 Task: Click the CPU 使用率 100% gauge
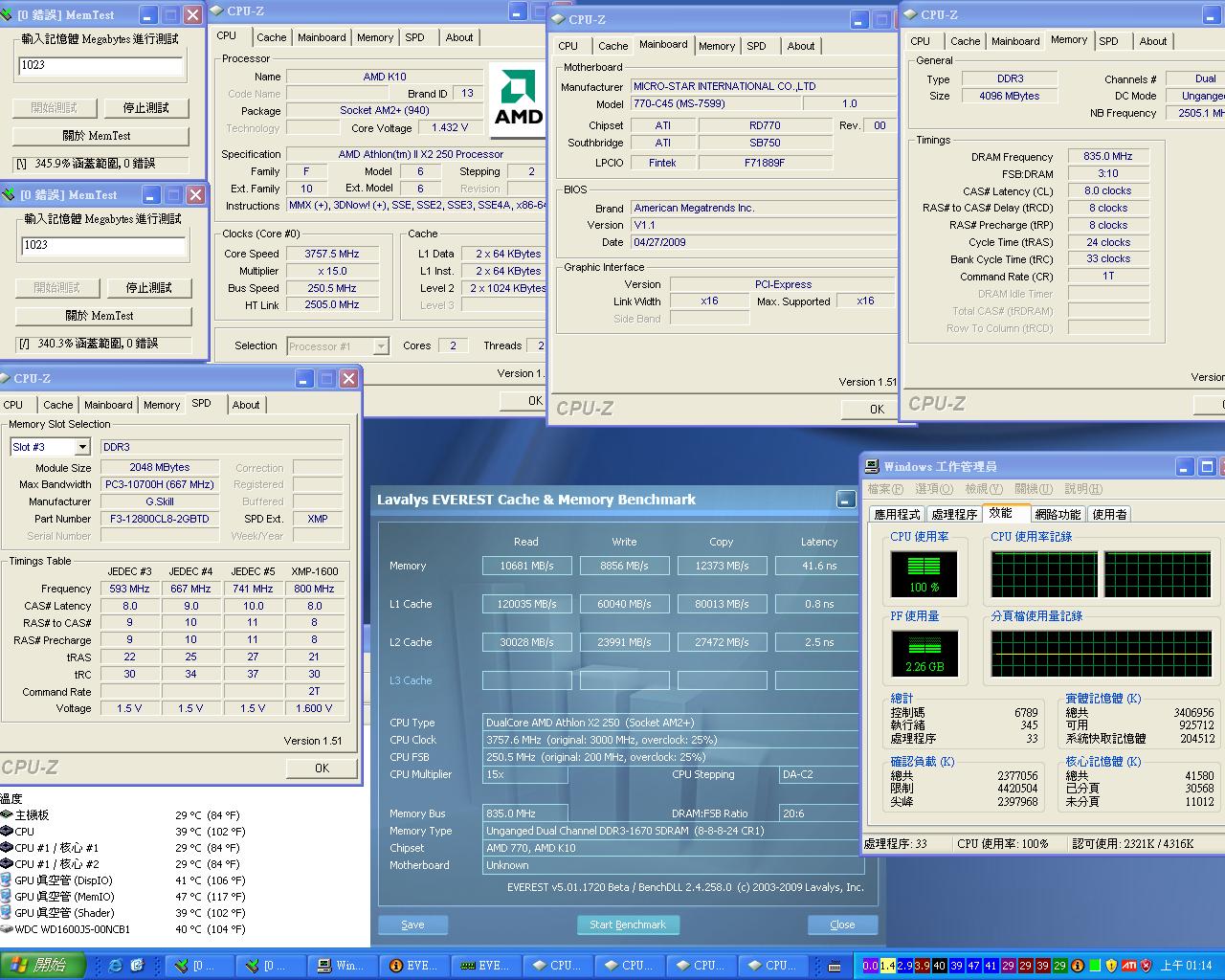click(x=924, y=574)
